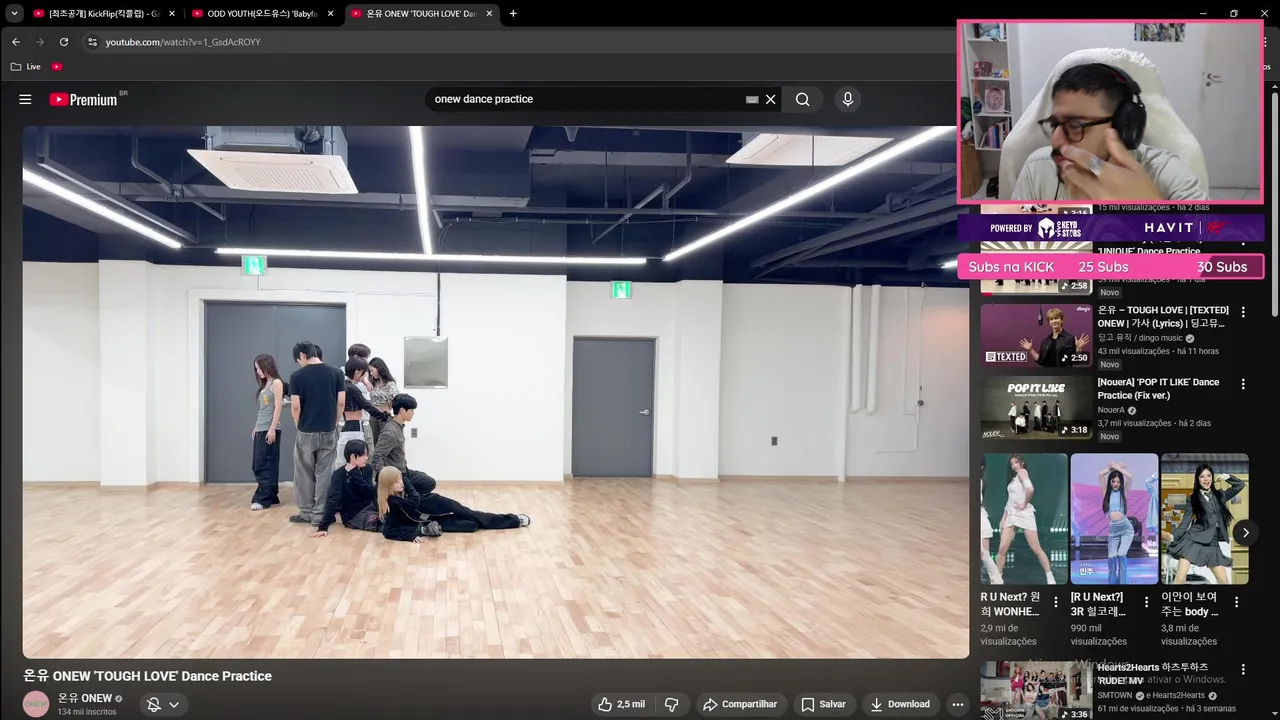Image resolution: width=1280 pixels, height=720 pixels.
Task: Open the 온유 ONEW channel name link
Action: click(85, 698)
